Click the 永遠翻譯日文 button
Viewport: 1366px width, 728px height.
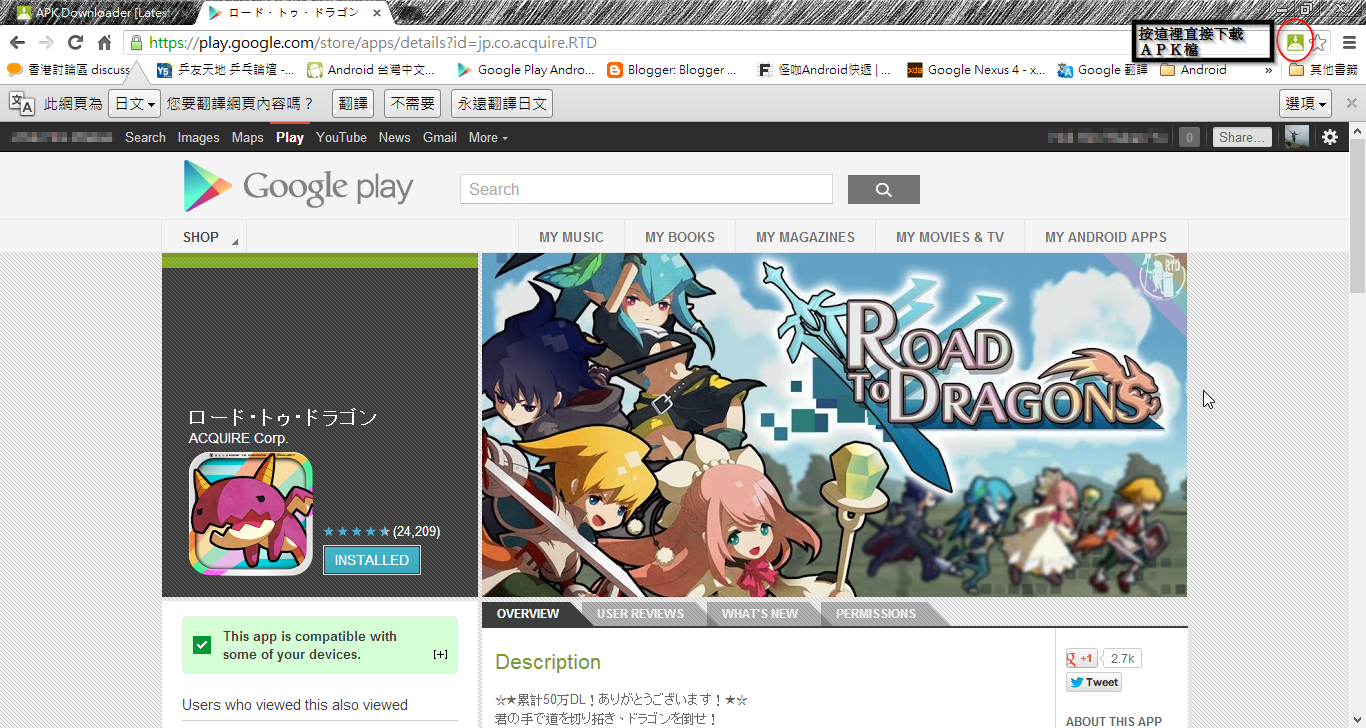502,104
